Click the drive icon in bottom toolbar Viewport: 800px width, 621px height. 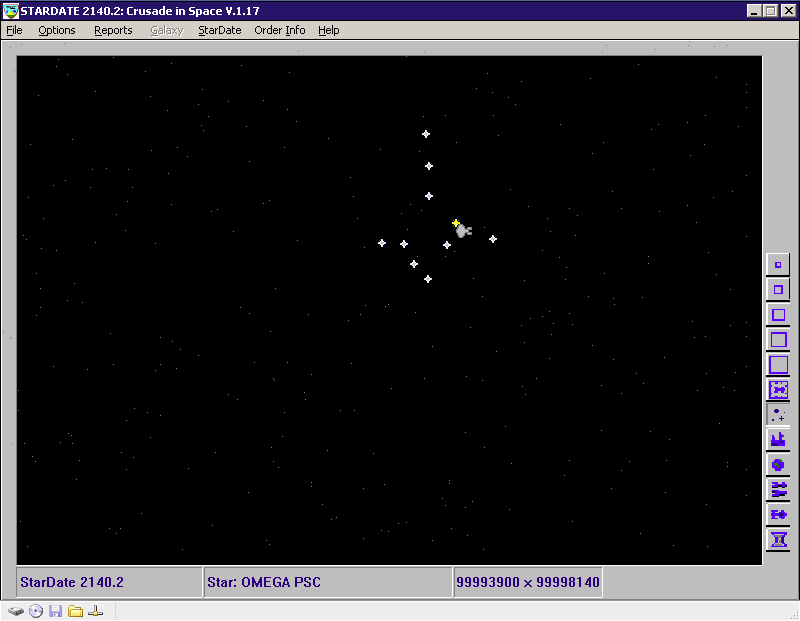(16, 611)
